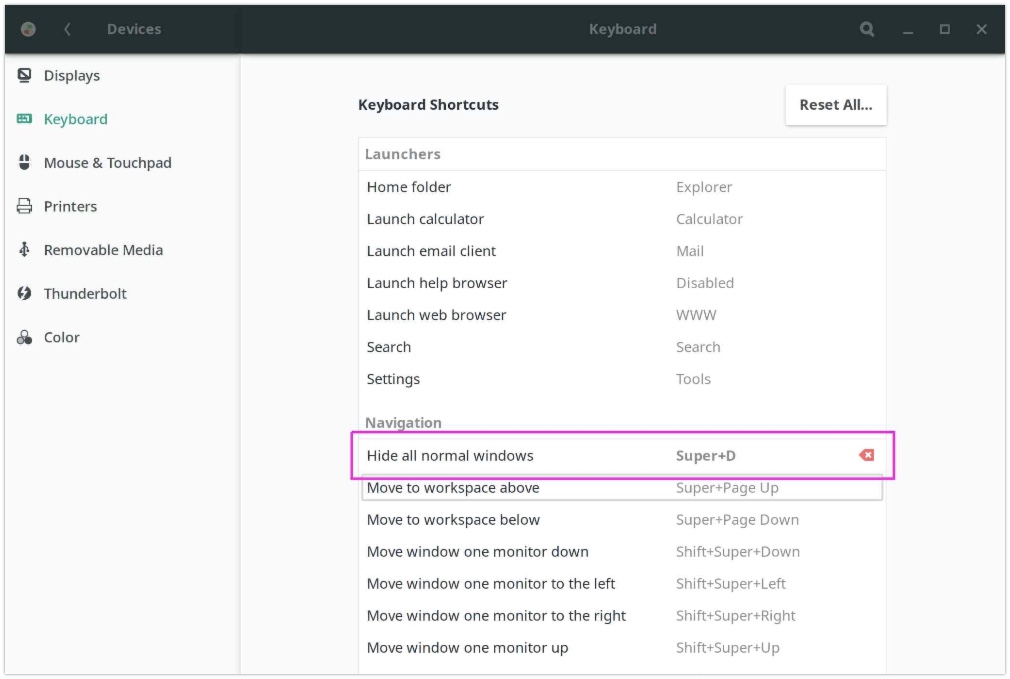Click the Mouse & Touchpad icon
This screenshot has height=679, width=1010.
point(25,163)
